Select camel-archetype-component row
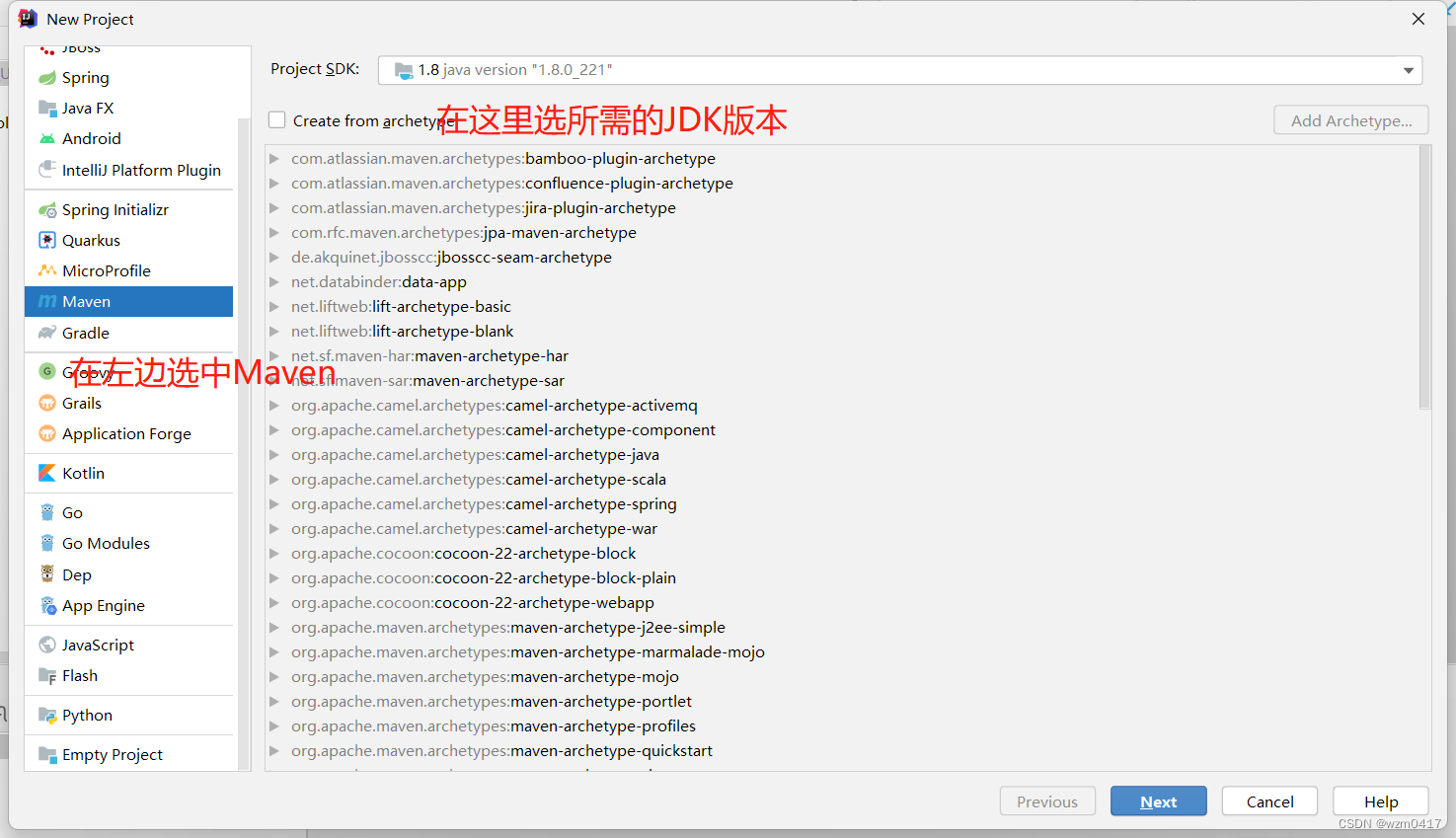The height and width of the screenshot is (838, 1456). 842,429
